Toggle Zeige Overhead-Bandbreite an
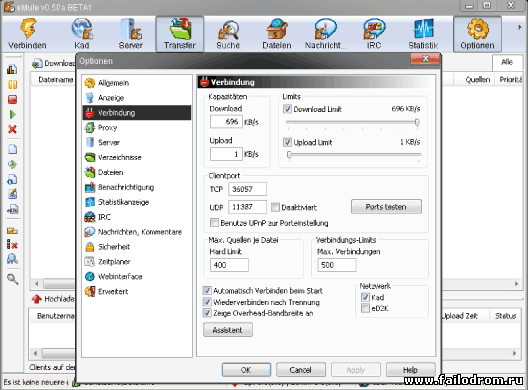This screenshot has height=390, width=528. 207,313
